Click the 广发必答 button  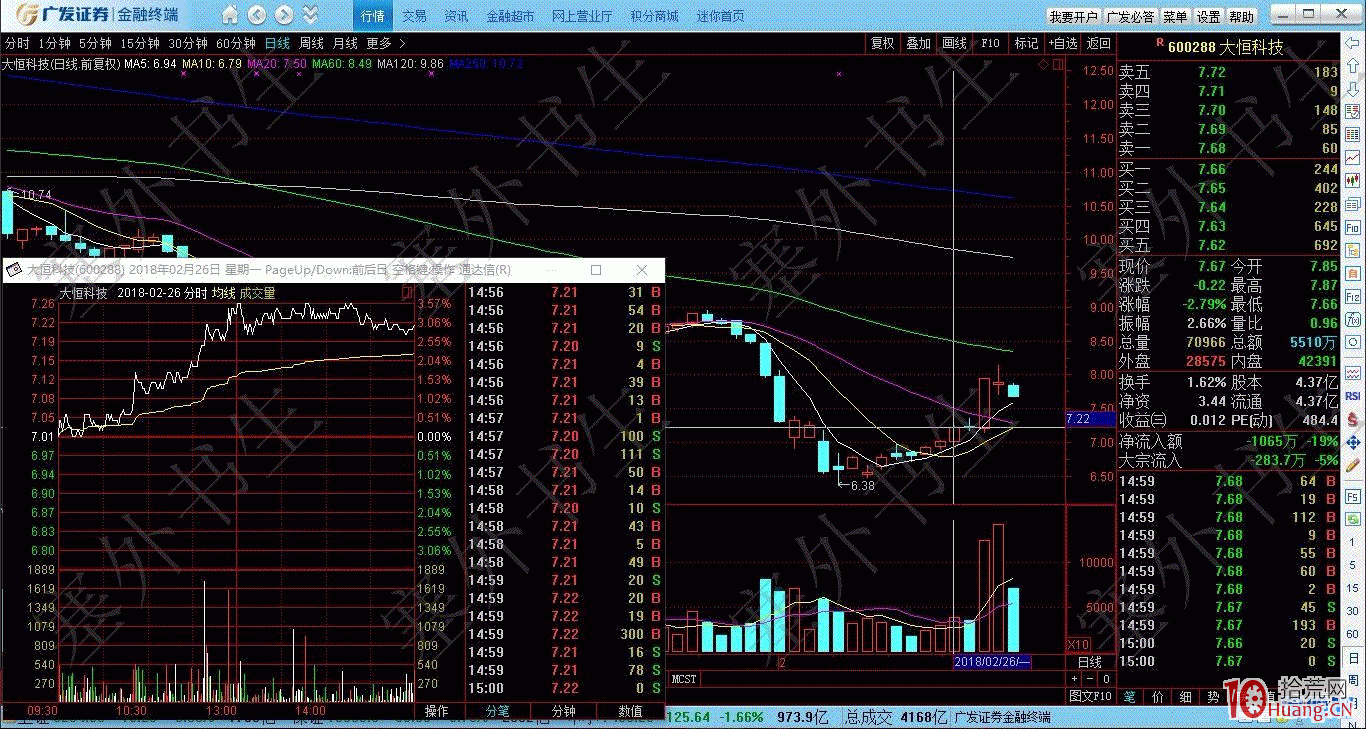tap(1130, 17)
